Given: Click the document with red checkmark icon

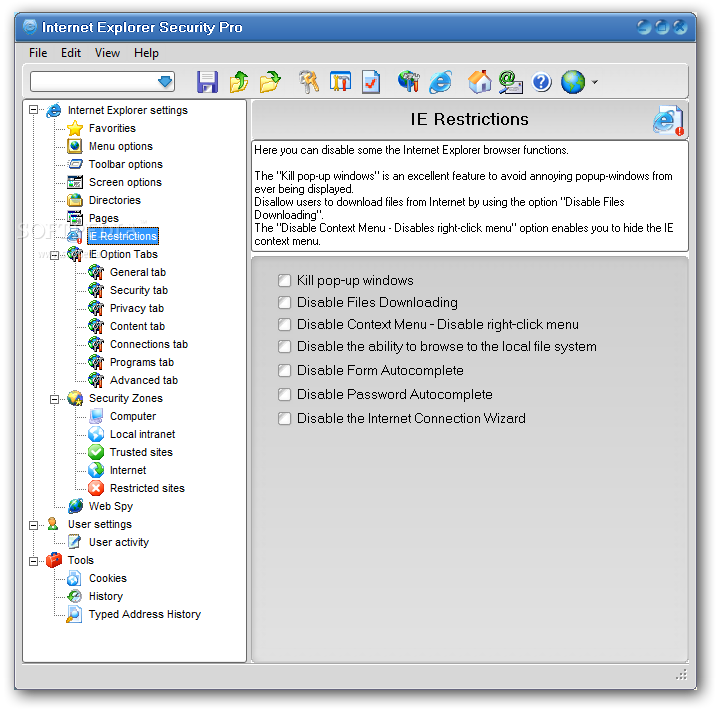Looking at the screenshot, I should 371,82.
